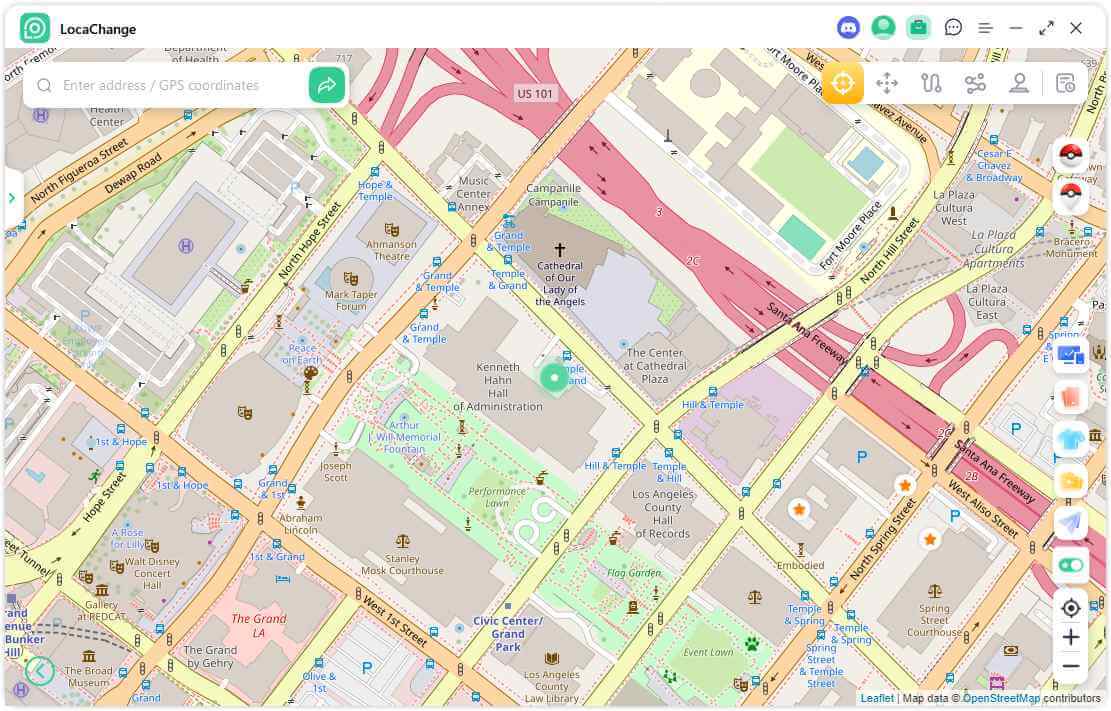1111x711 pixels.
Task: Click the paper plane icon
Action: 1071,523
